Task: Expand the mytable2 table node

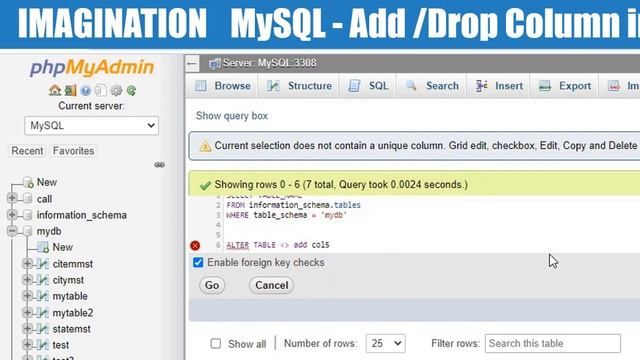Action: pyautogui.click(x=27, y=312)
